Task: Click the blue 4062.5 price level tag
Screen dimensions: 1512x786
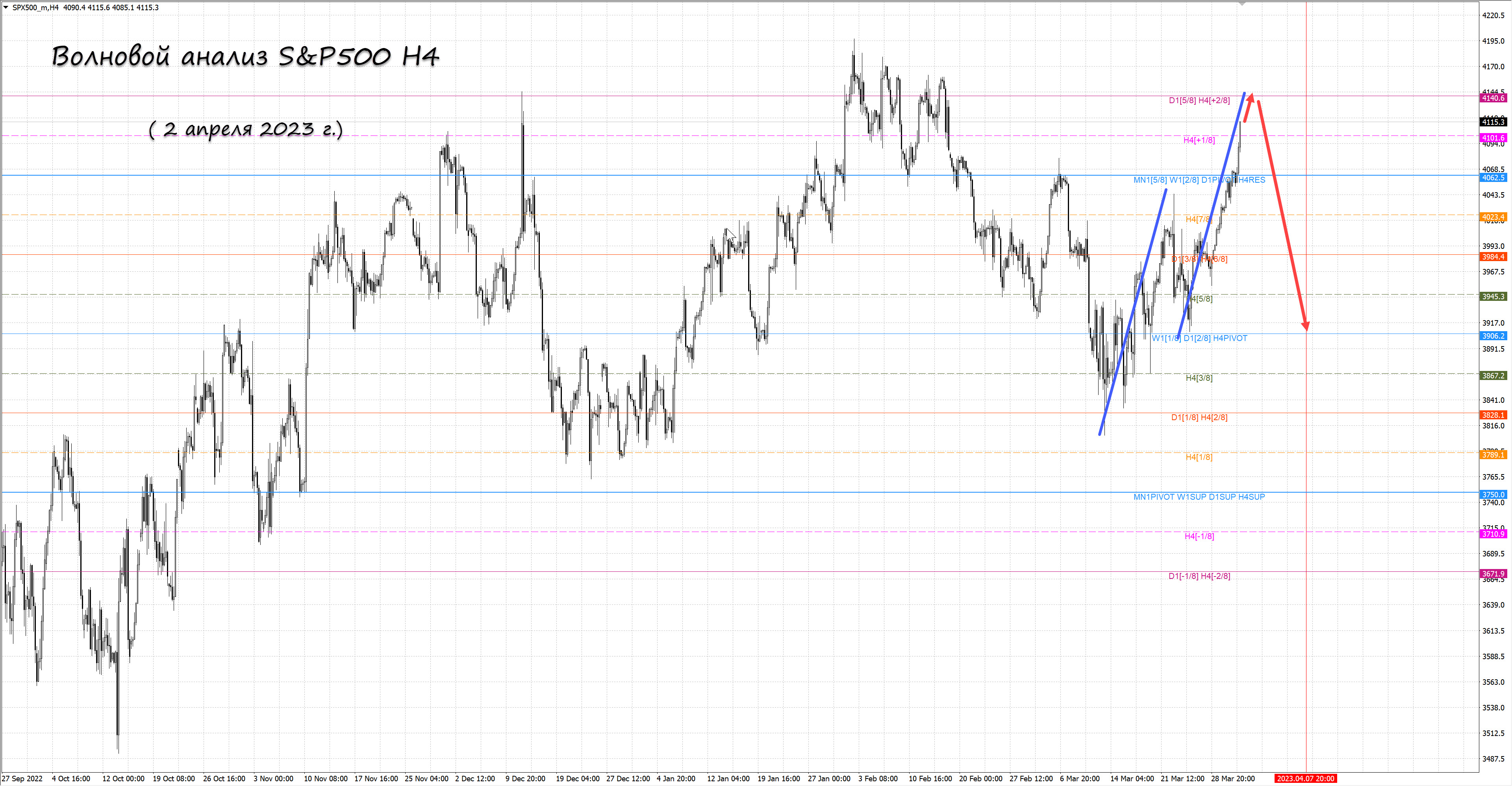Action: 1493,177
